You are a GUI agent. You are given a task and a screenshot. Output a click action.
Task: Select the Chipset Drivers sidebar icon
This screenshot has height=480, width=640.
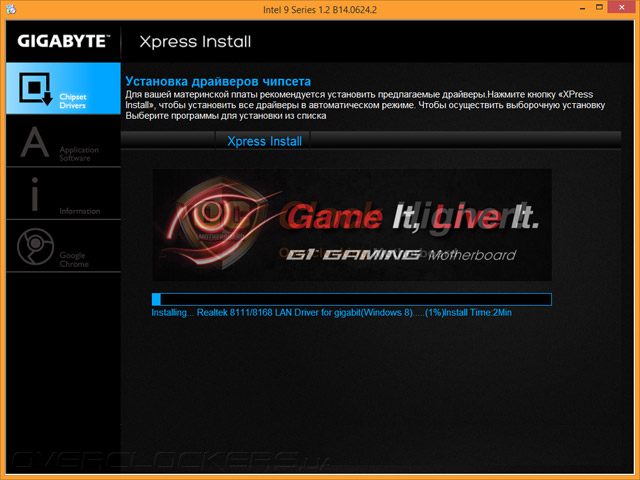(63, 88)
